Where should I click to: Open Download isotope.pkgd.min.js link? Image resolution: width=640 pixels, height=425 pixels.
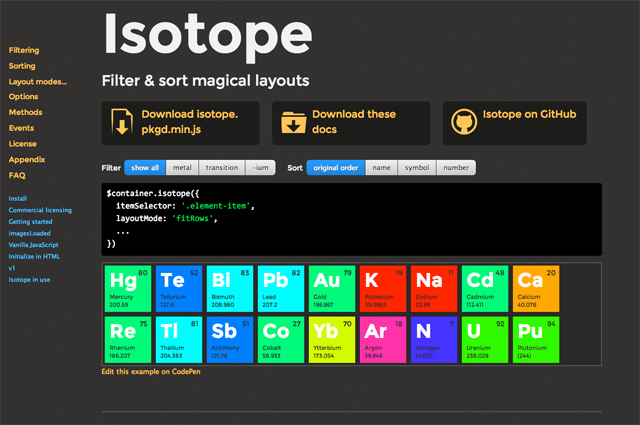pyautogui.click(x=180, y=123)
